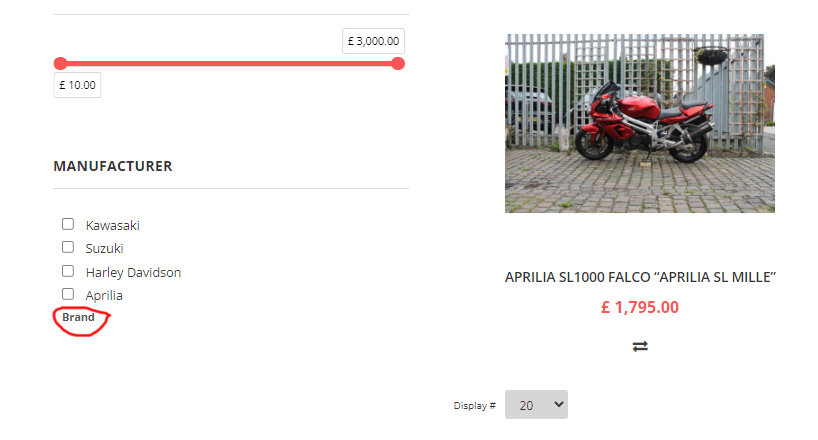This screenshot has height=440, width=818.
Task: Click the dropdown arrow next to 20
Action: 559,404
